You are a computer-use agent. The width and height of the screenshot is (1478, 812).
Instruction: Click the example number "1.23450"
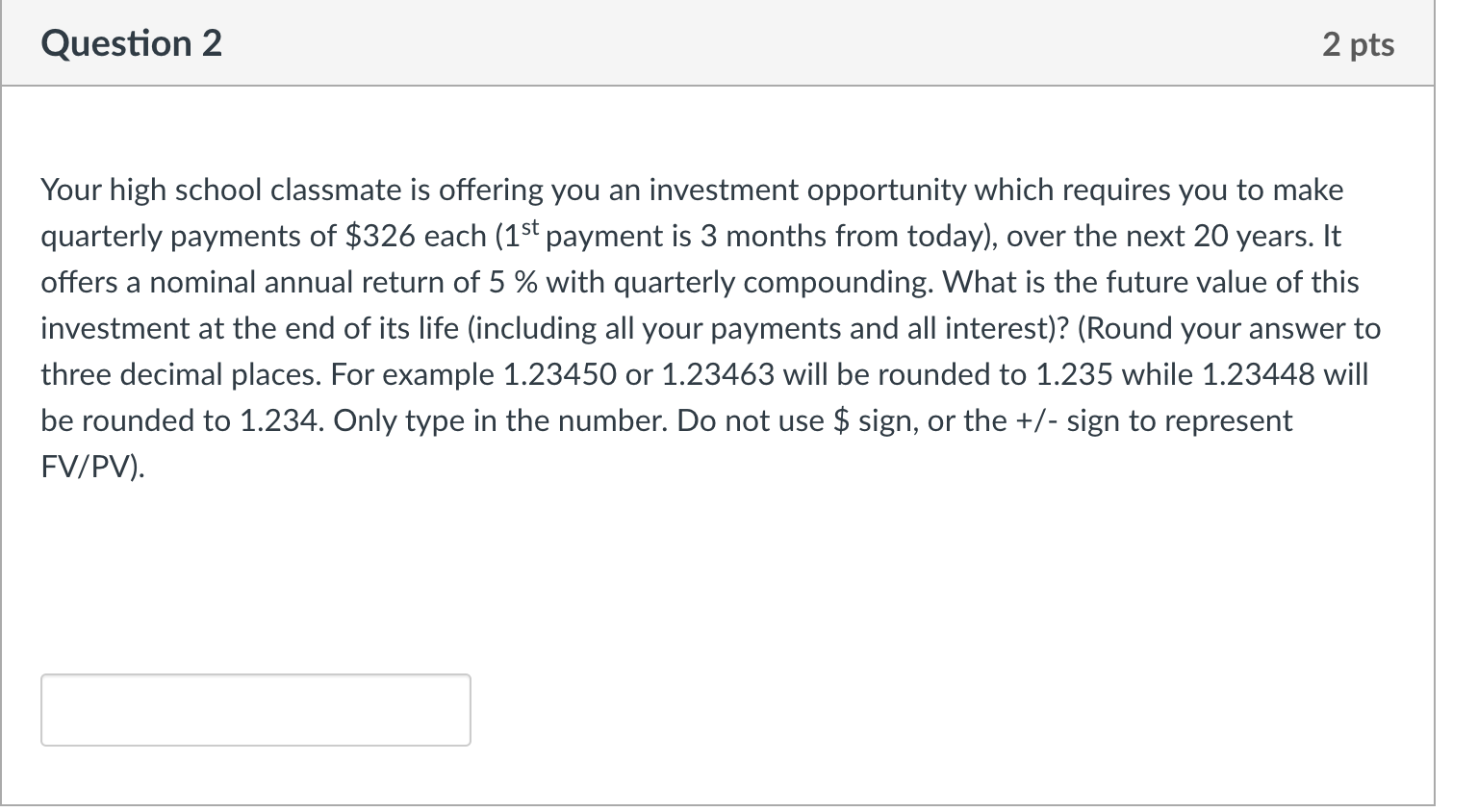(559, 375)
